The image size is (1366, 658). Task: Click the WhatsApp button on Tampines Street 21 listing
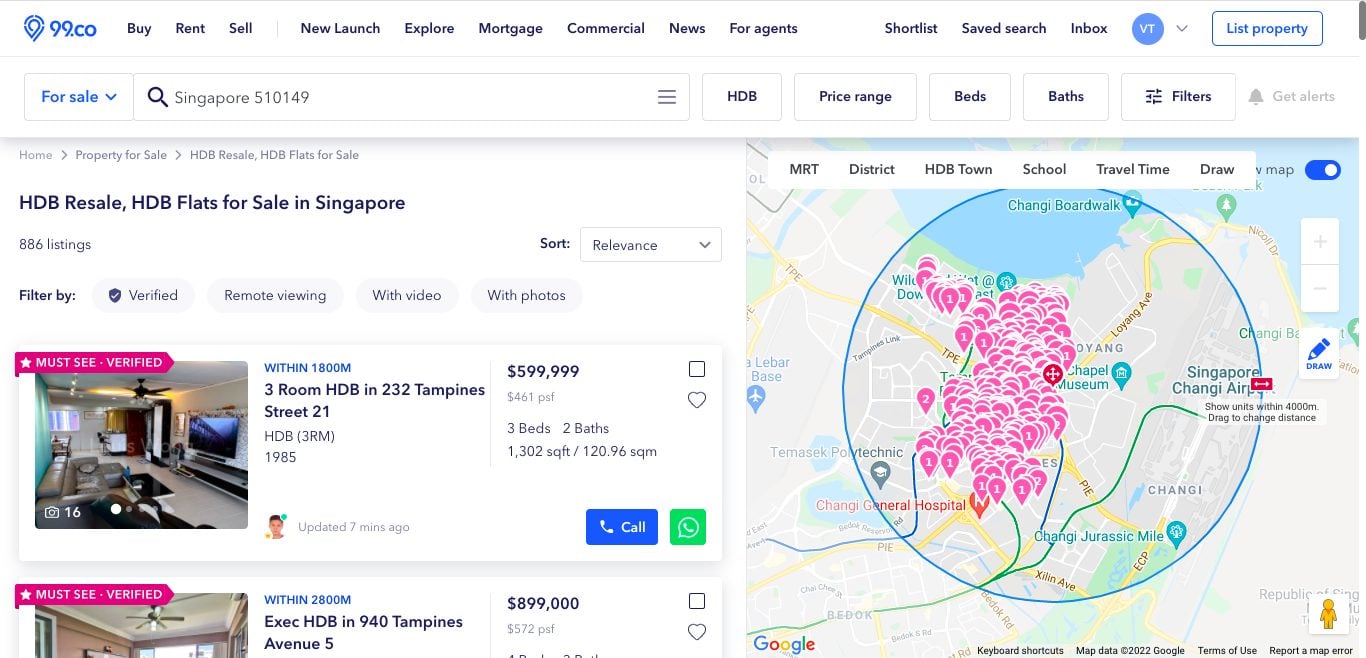688,527
